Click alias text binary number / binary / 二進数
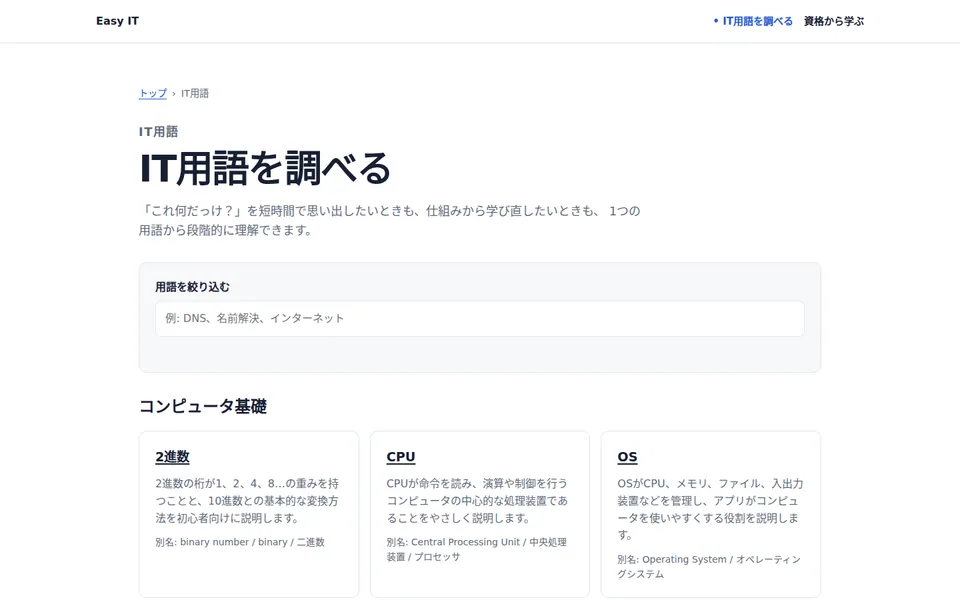Viewport: 960px width, 600px height. coord(252,542)
